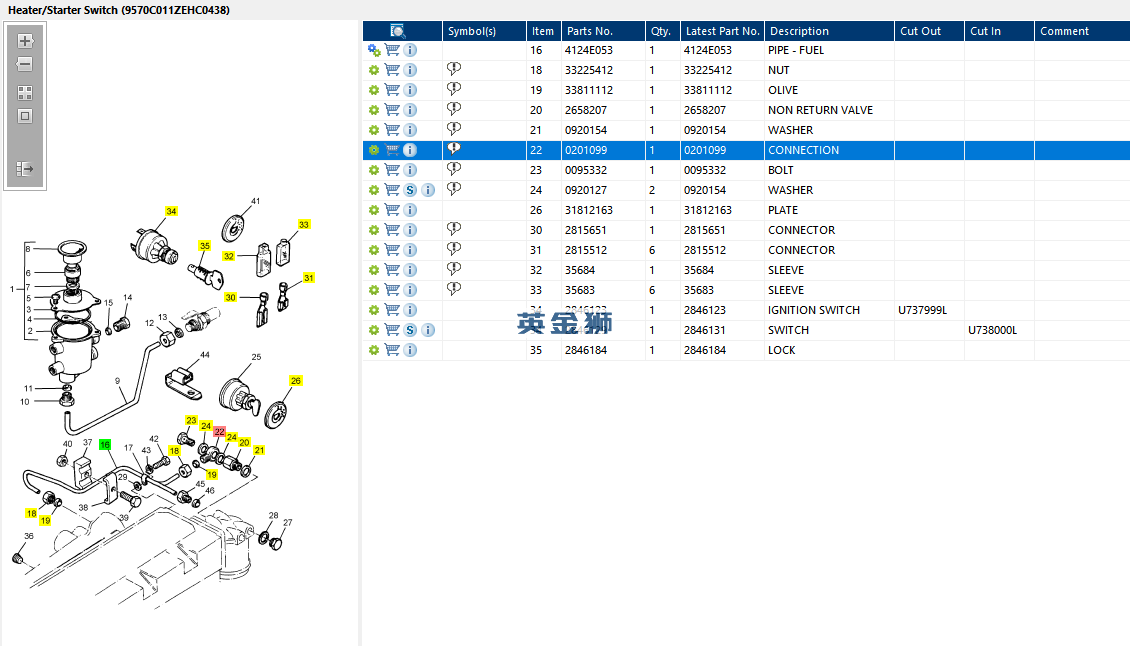The width and height of the screenshot is (1130, 646).
Task: Click the zoom in button in diagram toolbar
Action: 25,41
